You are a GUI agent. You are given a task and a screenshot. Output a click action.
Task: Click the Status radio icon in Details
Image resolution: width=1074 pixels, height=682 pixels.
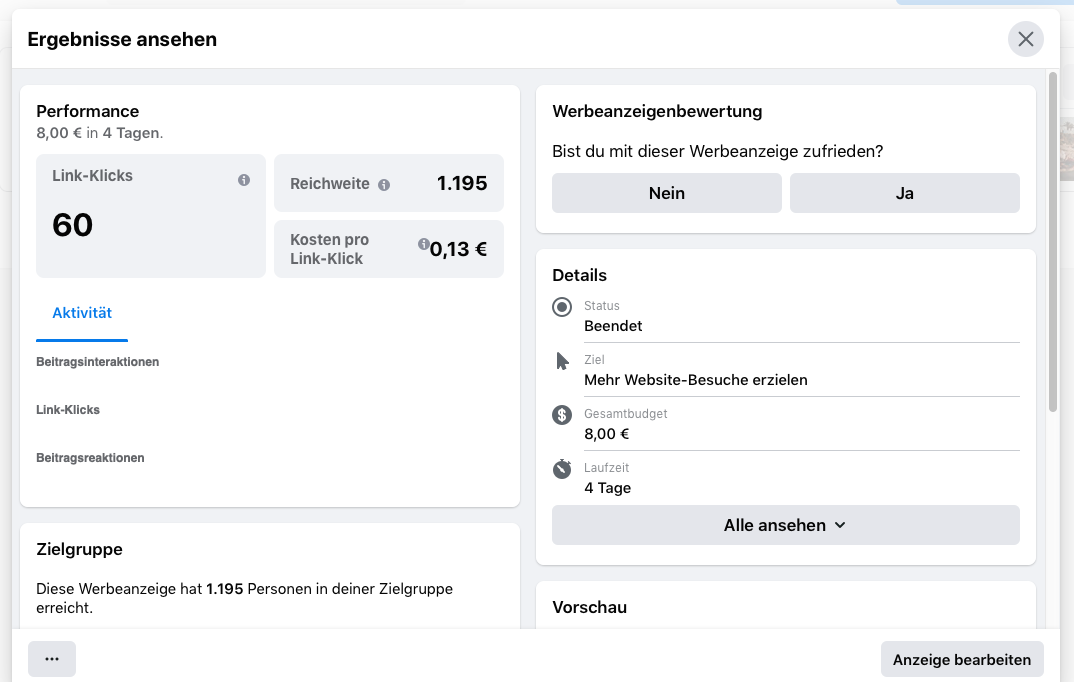[x=562, y=307]
